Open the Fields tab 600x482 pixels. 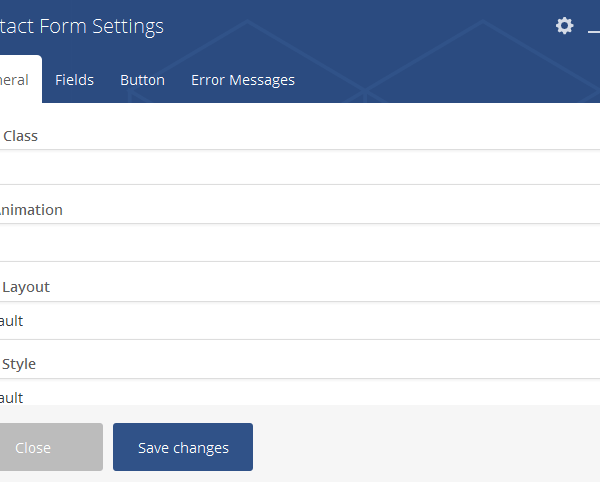[x=74, y=80]
